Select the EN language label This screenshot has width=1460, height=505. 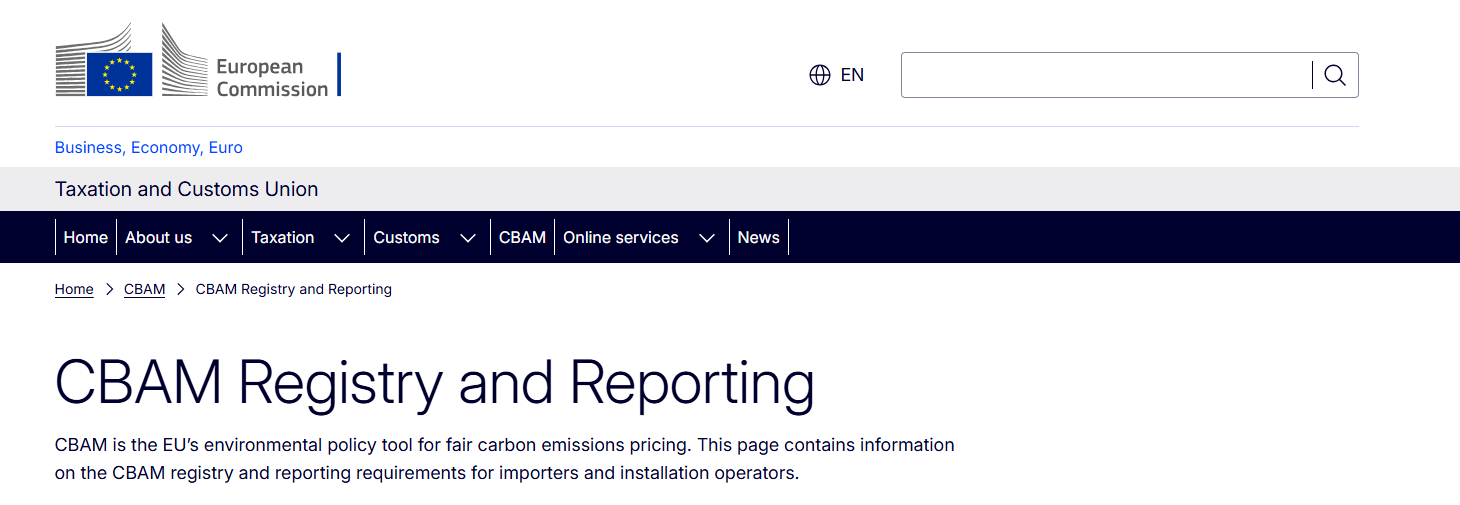pyautogui.click(x=852, y=75)
